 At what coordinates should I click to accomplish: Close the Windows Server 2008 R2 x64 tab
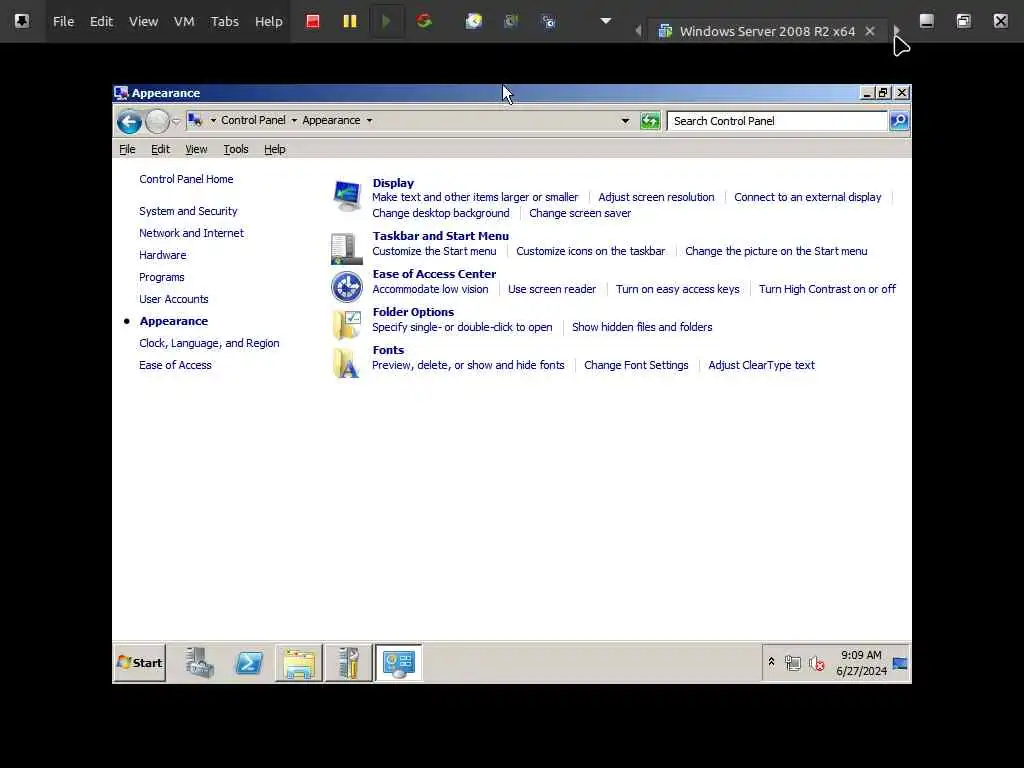(x=870, y=31)
